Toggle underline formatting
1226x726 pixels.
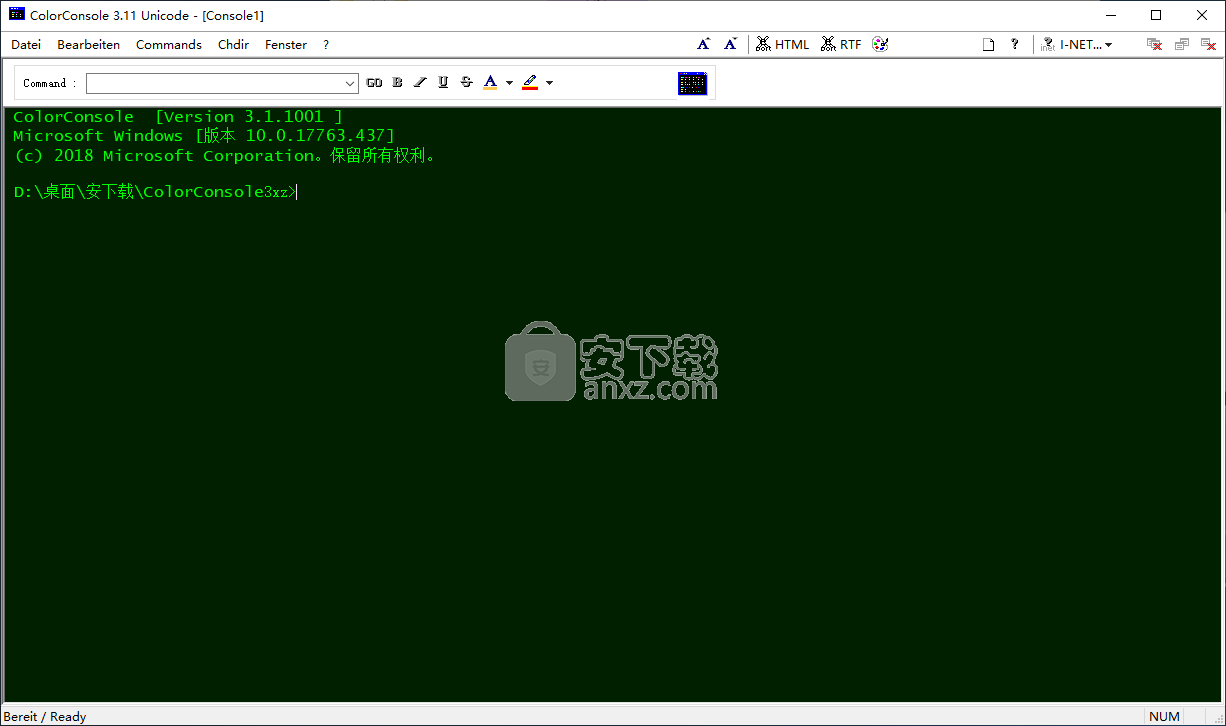[x=443, y=83]
